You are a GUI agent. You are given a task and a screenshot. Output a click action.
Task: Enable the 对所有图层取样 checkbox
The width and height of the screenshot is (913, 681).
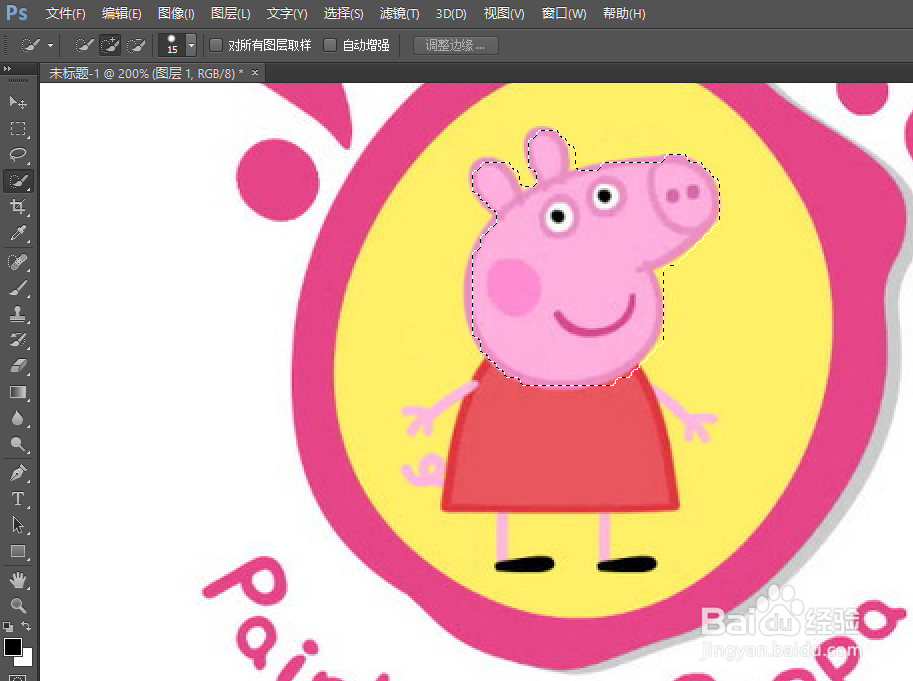pos(215,44)
